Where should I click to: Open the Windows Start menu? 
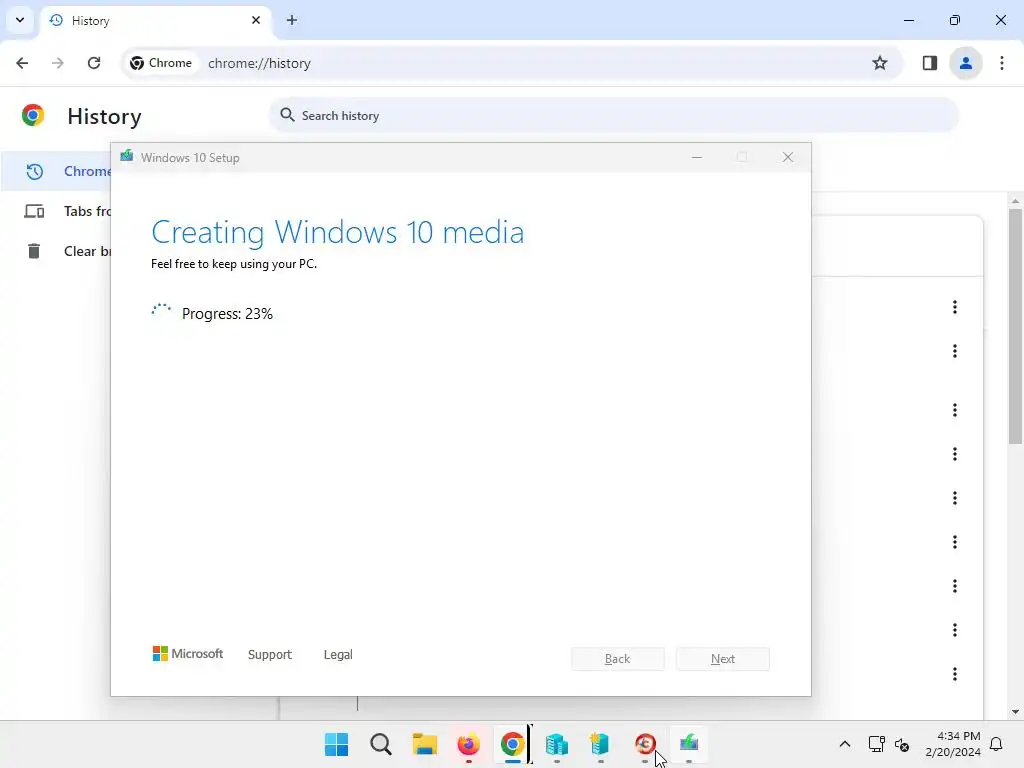pos(337,744)
